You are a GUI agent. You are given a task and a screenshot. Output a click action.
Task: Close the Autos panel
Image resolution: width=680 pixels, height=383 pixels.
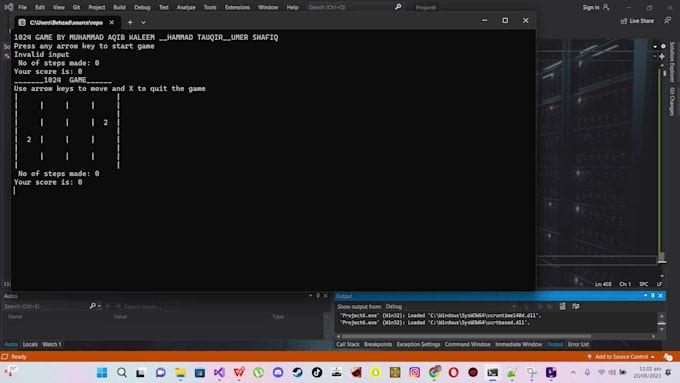click(x=326, y=296)
